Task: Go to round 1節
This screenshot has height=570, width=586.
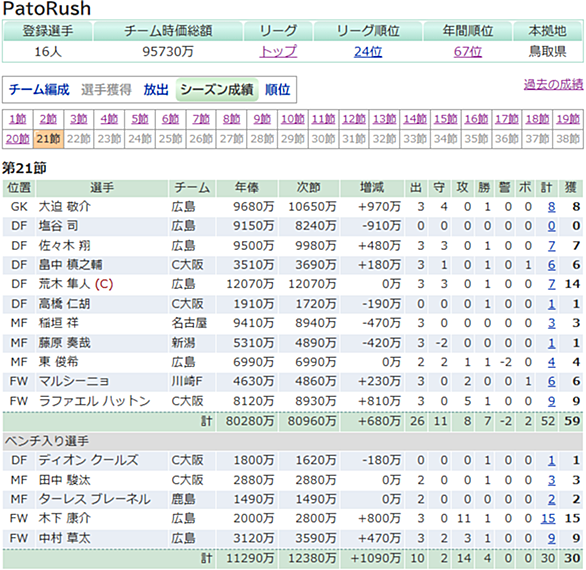Action: (18, 119)
